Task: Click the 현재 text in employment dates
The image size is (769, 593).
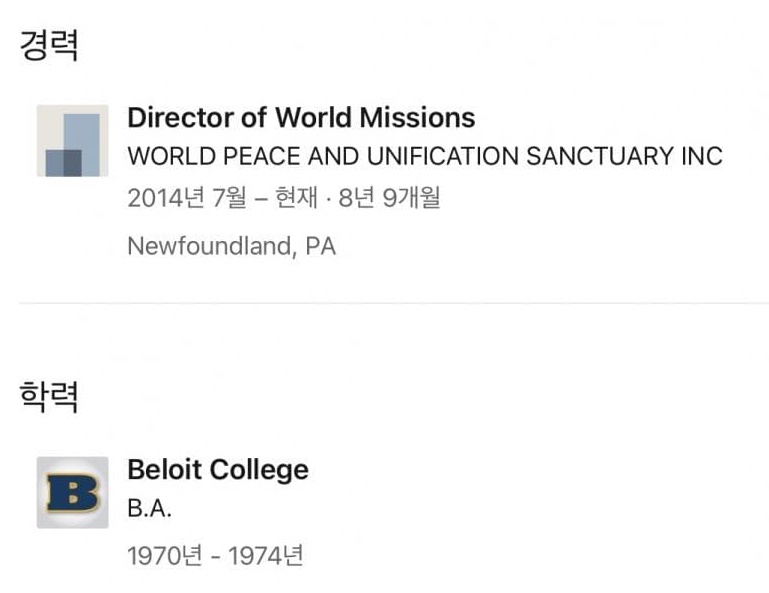Action: pos(296,198)
